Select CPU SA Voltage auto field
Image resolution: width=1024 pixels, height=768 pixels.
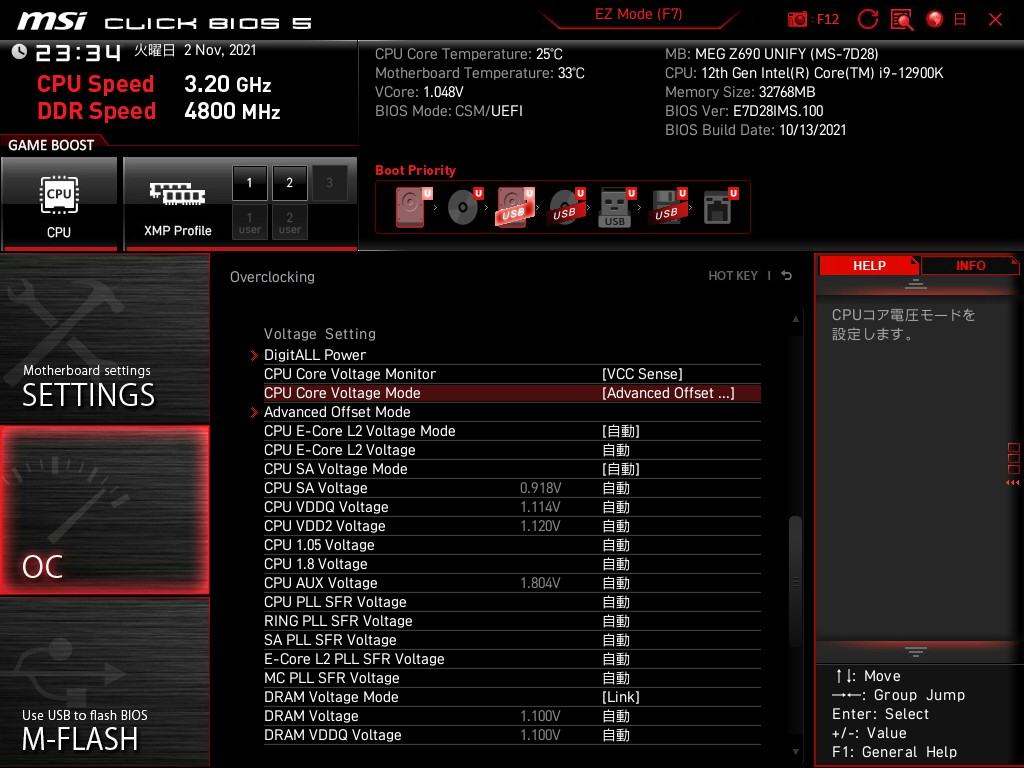click(616, 488)
